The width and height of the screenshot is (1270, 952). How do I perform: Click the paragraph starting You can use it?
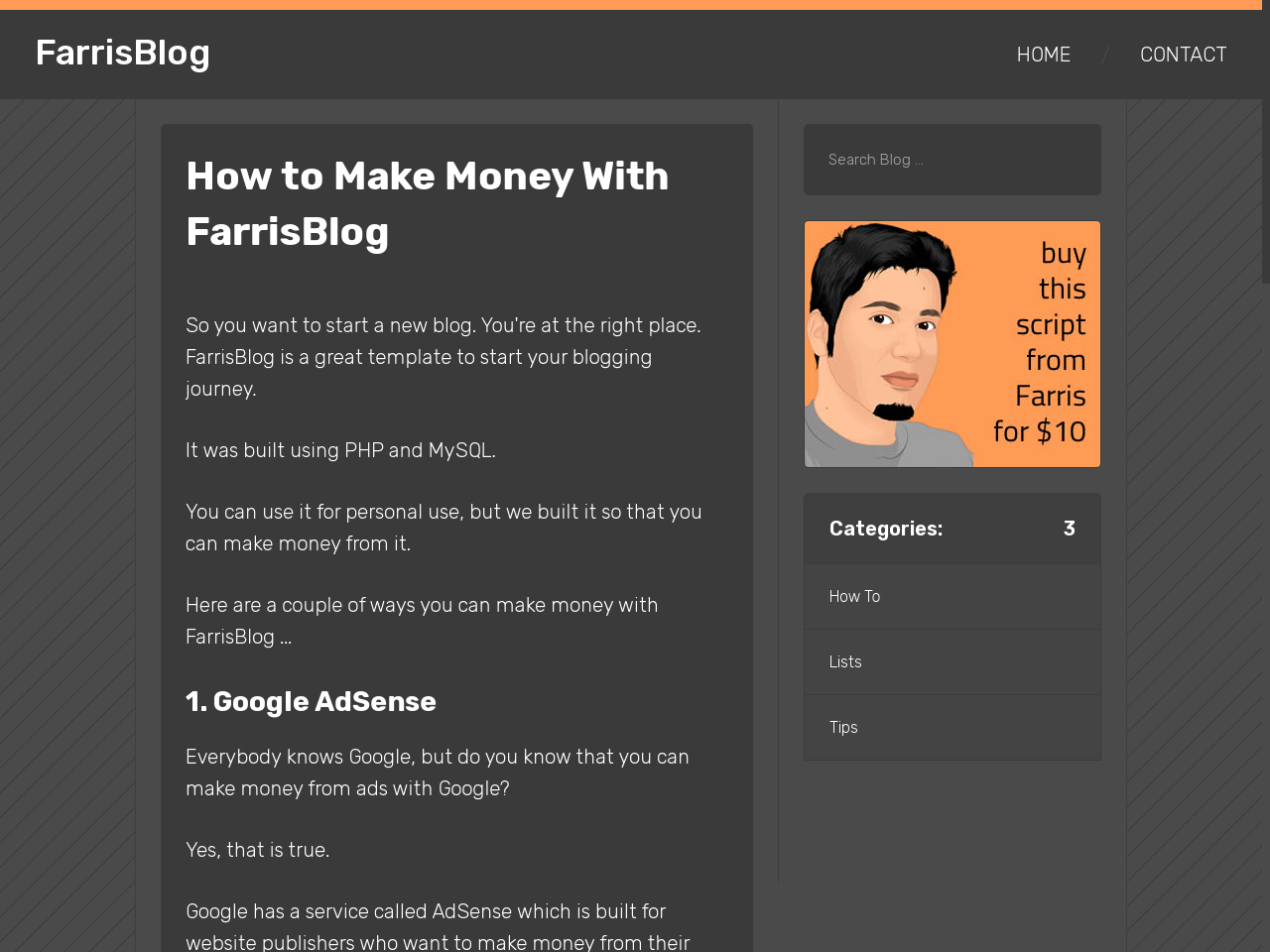444,528
